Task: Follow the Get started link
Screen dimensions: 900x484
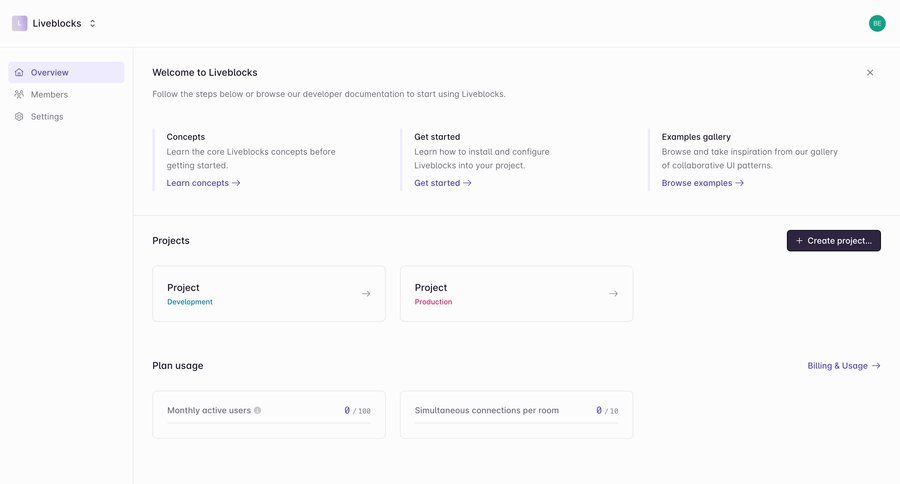Action: pyautogui.click(x=443, y=183)
